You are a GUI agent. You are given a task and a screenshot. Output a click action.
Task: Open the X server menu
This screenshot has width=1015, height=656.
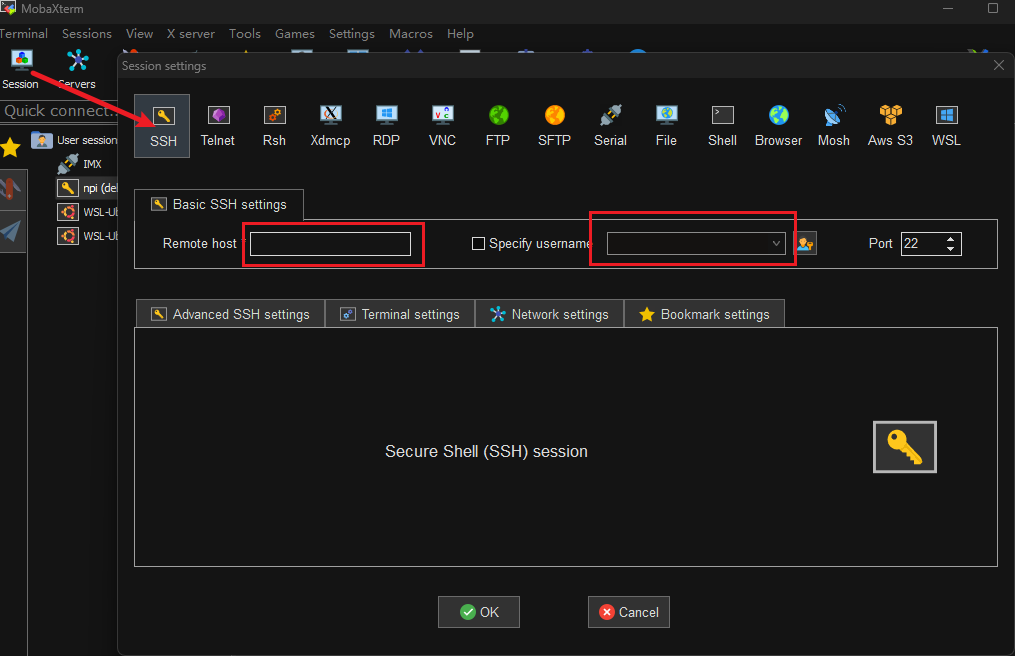[190, 34]
